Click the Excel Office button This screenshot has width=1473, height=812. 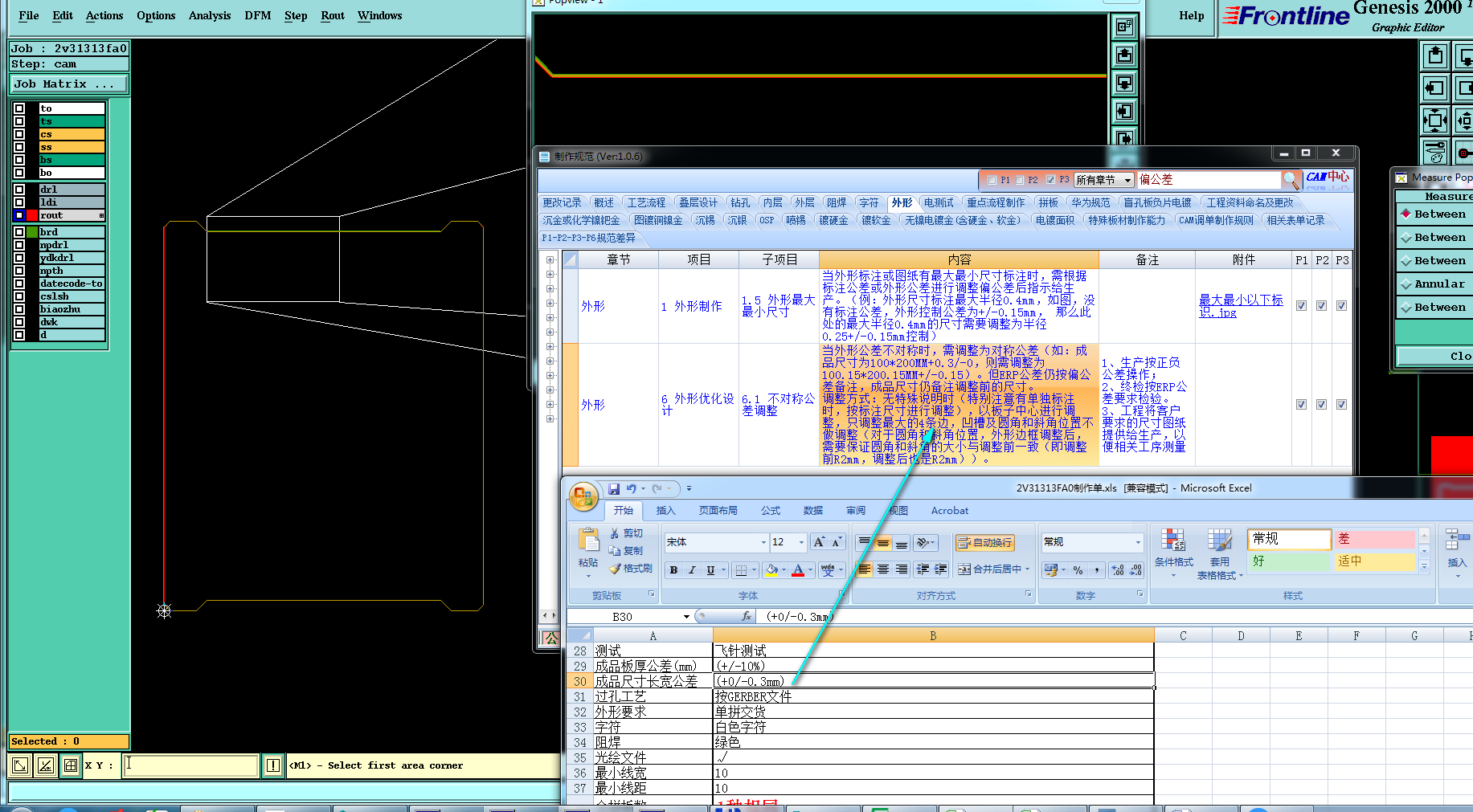click(x=583, y=497)
